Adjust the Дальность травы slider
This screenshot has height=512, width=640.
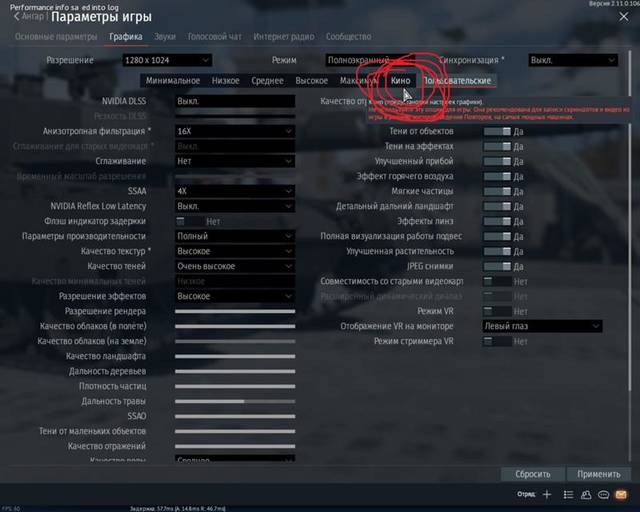pyautogui.click(x=235, y=401)
